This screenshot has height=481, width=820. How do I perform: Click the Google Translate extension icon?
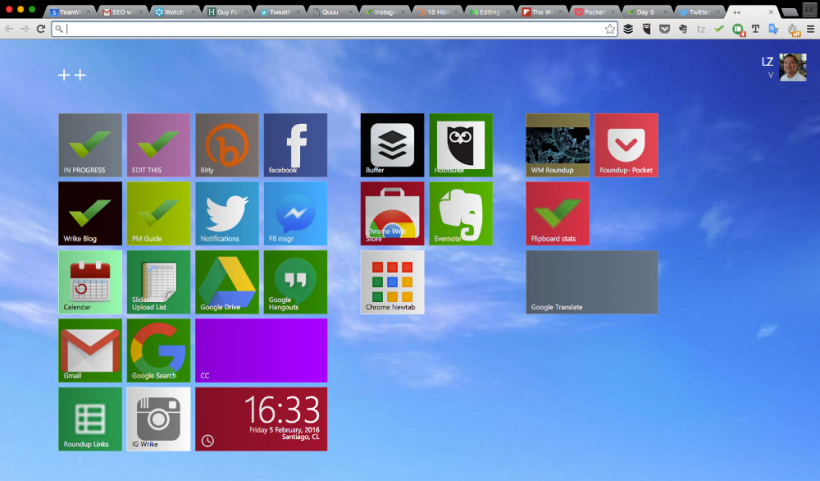point(773,29)
